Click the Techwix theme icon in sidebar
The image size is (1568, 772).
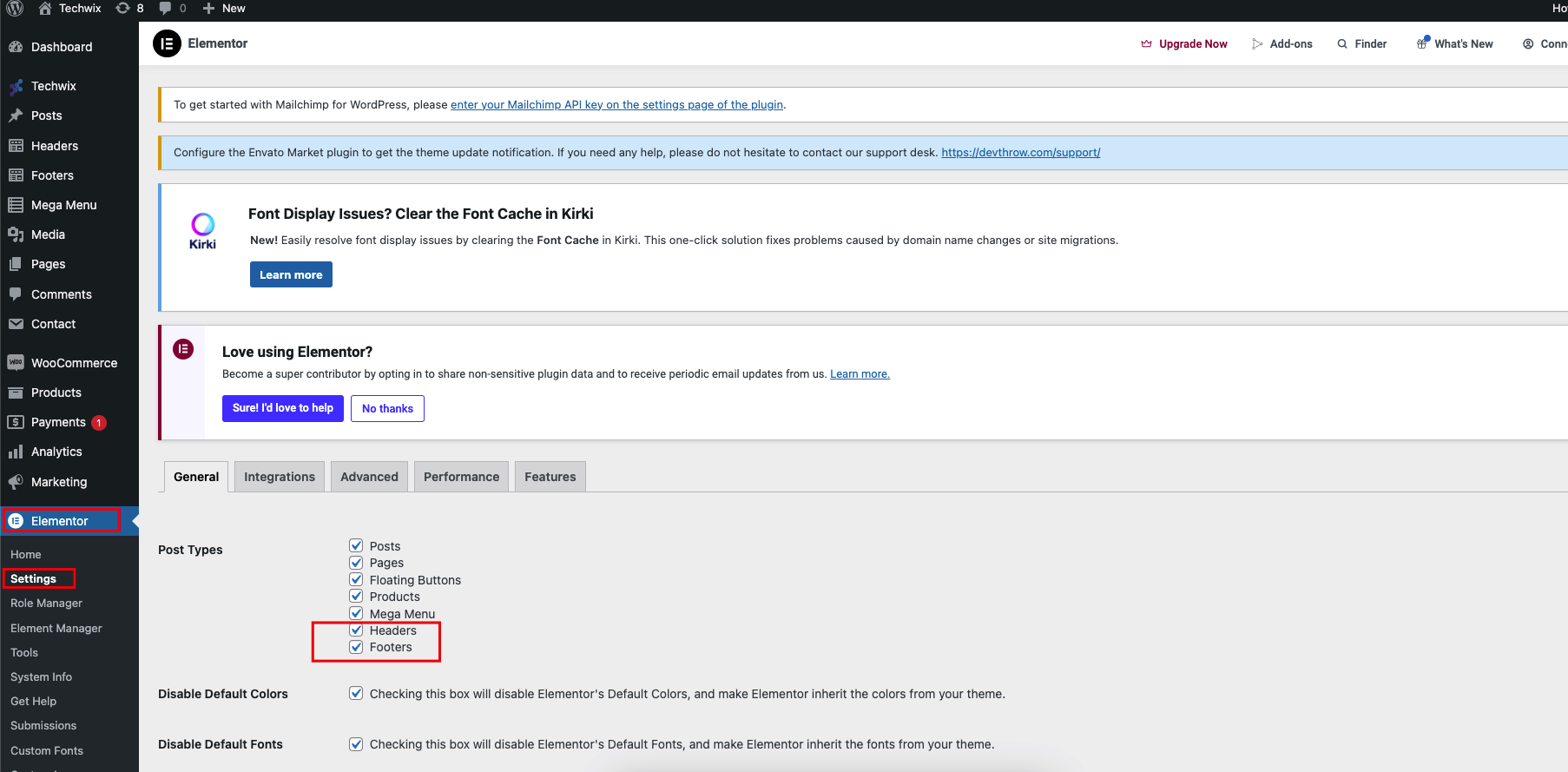(x=16, y=86)
